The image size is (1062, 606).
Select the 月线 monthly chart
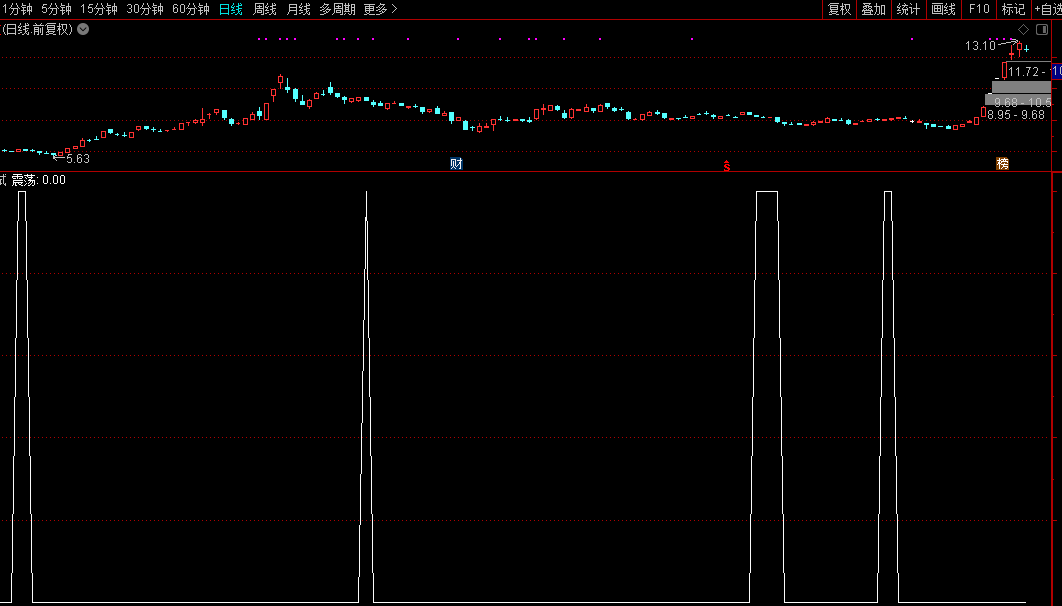click(x=298, y=9)
